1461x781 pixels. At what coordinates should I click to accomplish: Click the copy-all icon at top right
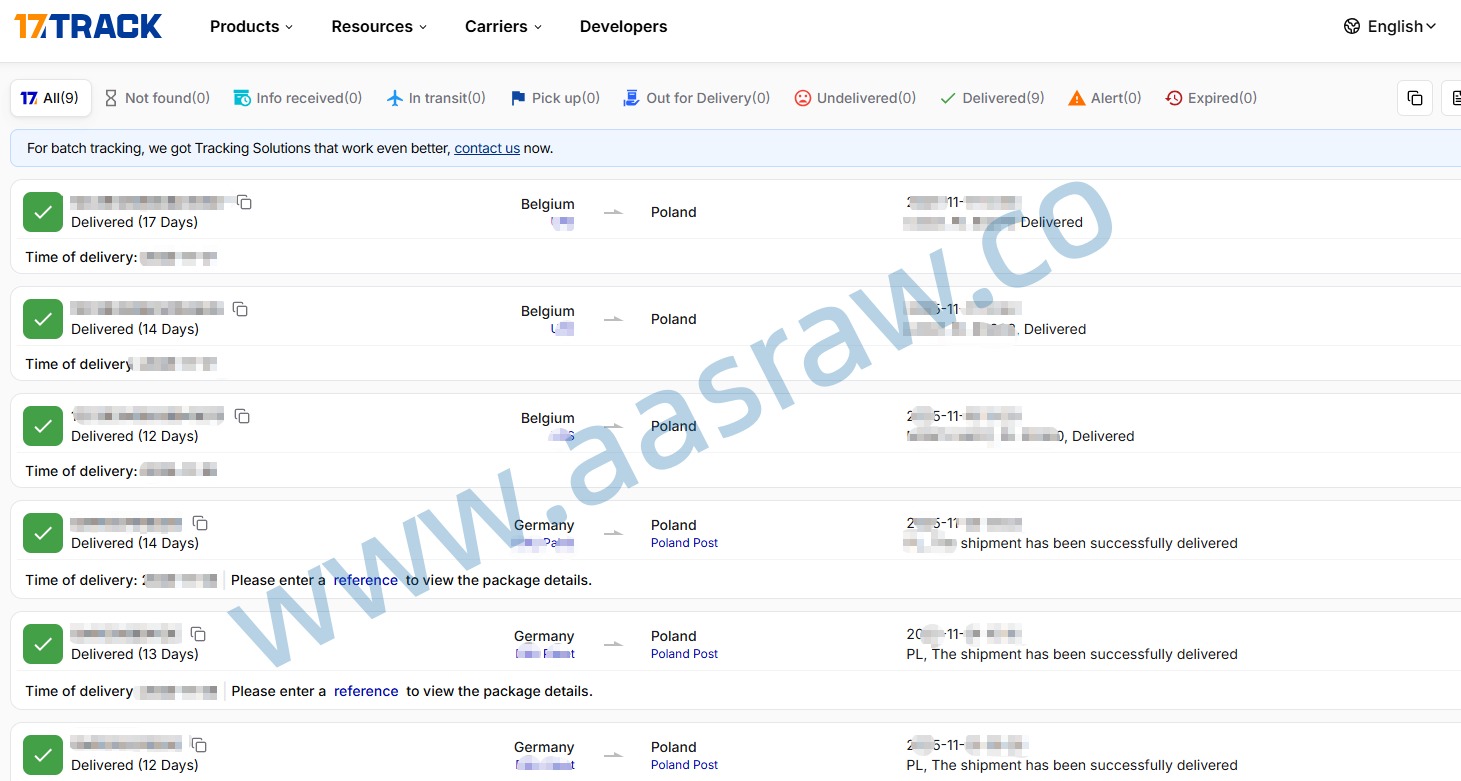(1414, 98)
